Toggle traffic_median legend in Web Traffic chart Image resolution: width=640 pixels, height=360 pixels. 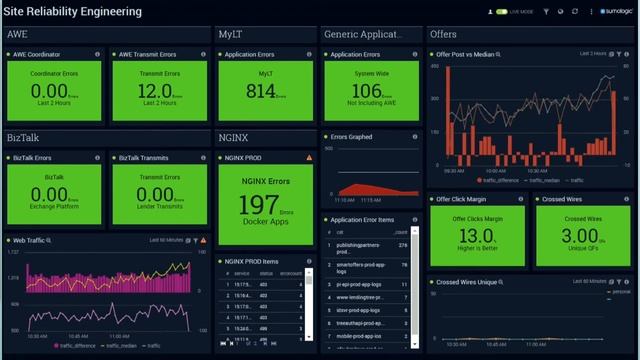[118, 346]
